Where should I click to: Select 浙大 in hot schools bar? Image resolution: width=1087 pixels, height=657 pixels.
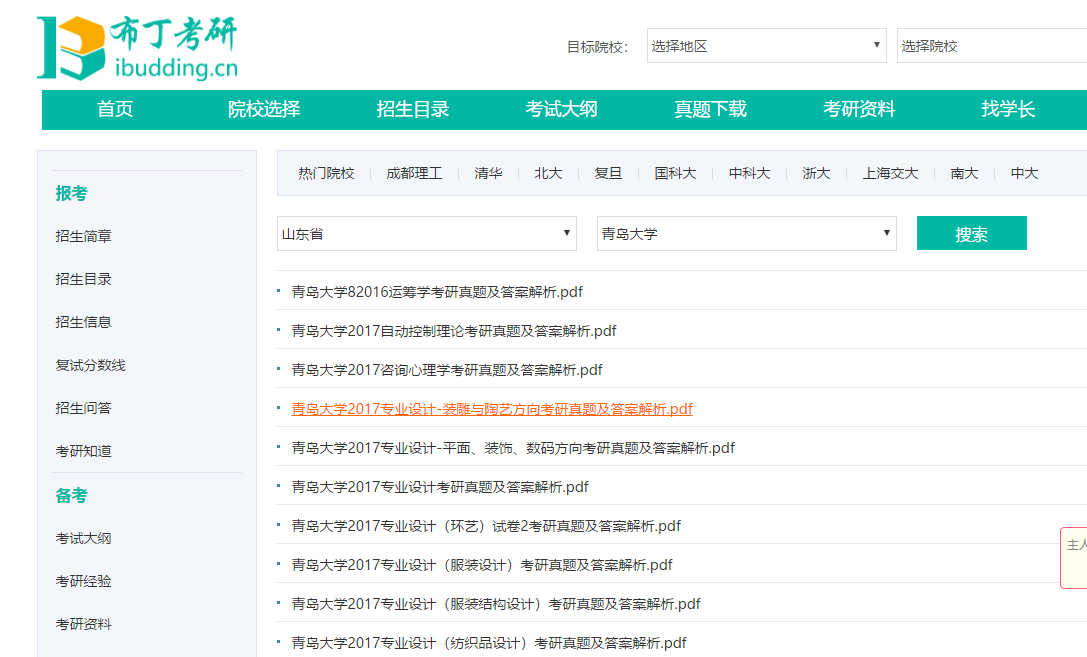pos(817,173)
